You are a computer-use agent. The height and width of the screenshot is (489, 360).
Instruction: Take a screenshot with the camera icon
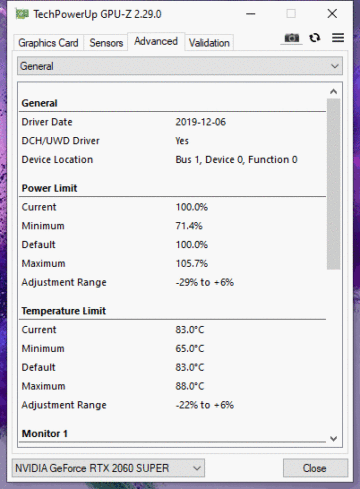click(292, 38)
